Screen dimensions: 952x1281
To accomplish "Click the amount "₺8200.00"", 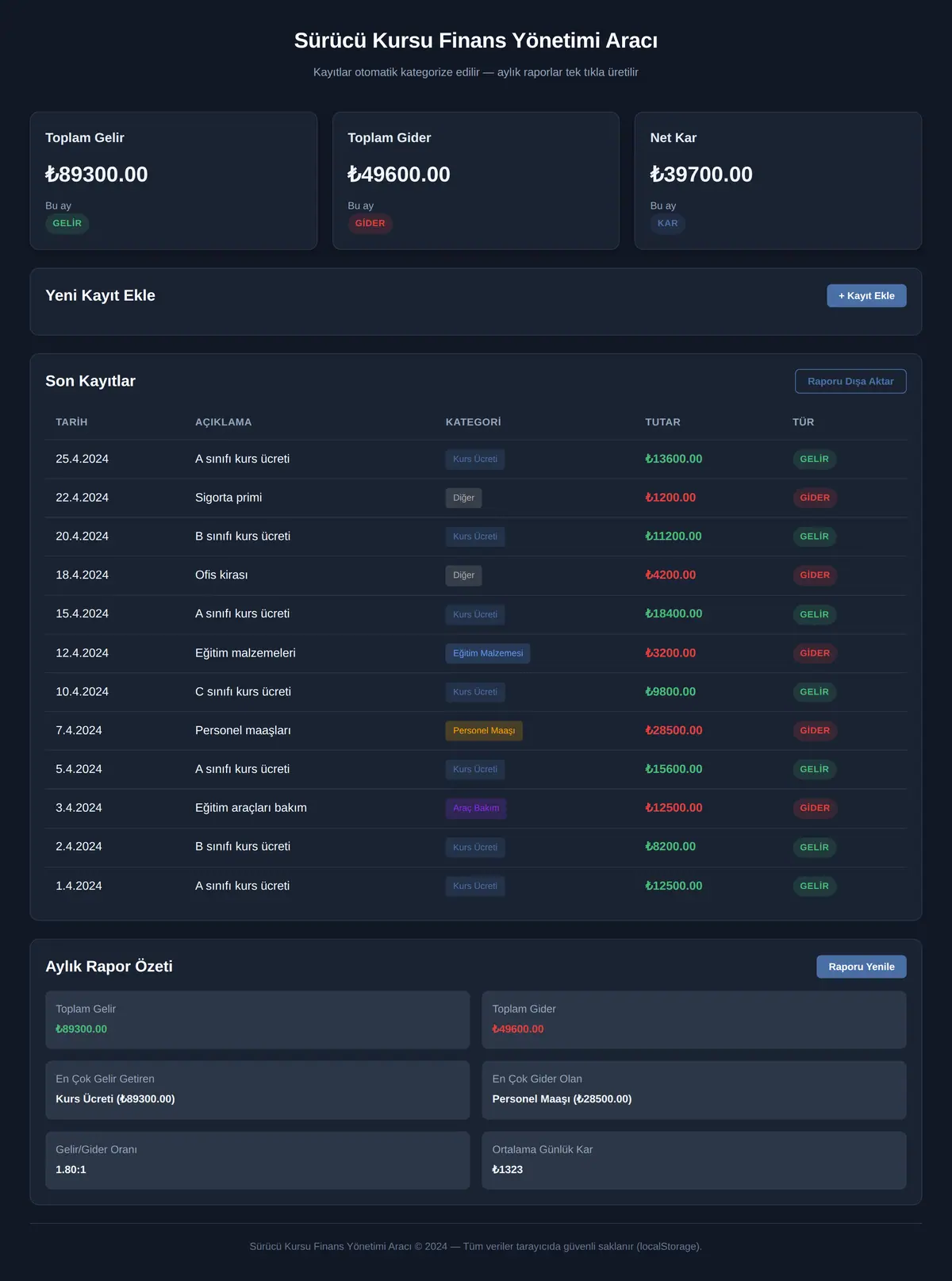I will point(670,847).
